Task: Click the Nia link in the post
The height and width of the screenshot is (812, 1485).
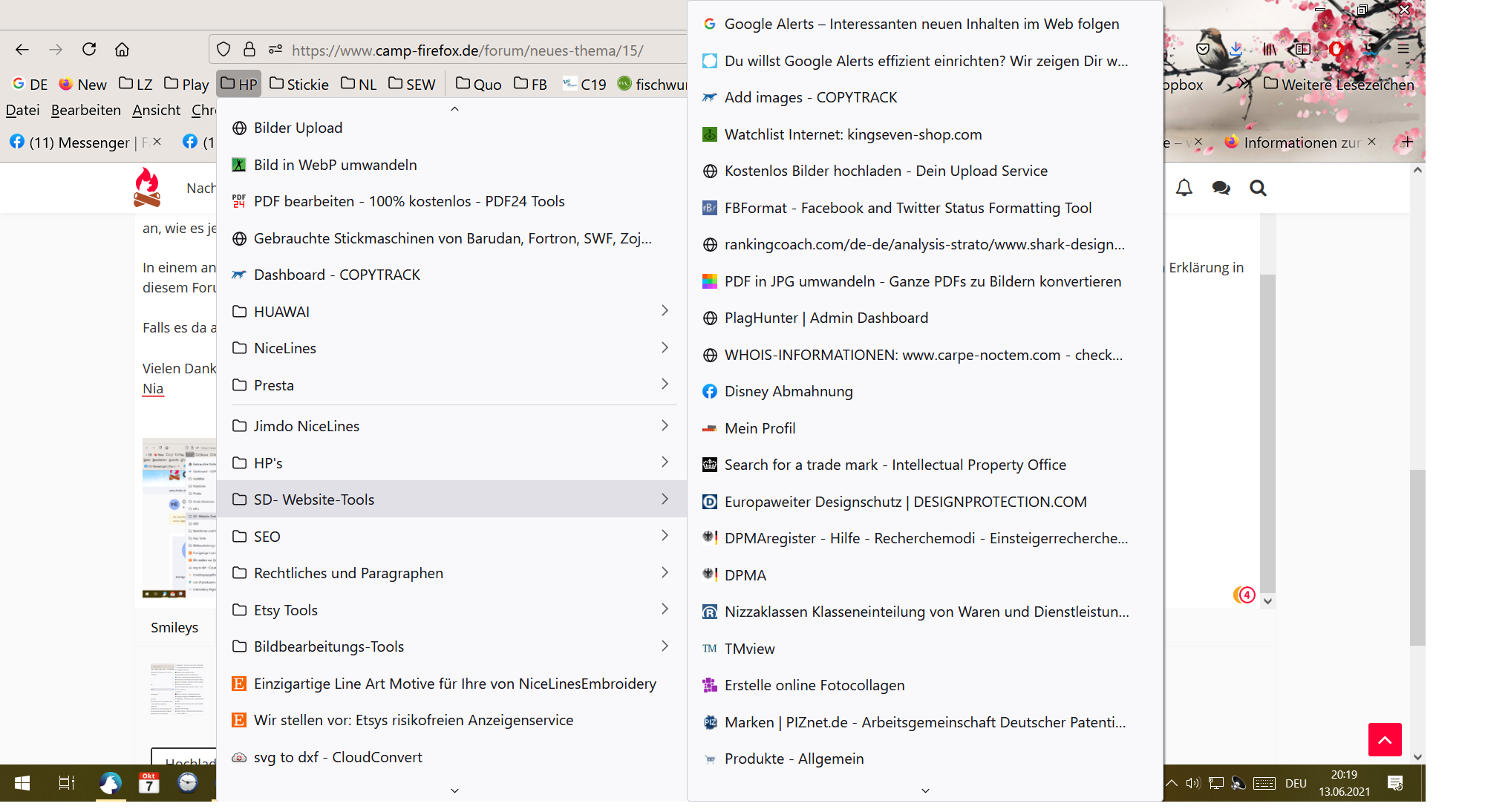Action: [153, 388]
